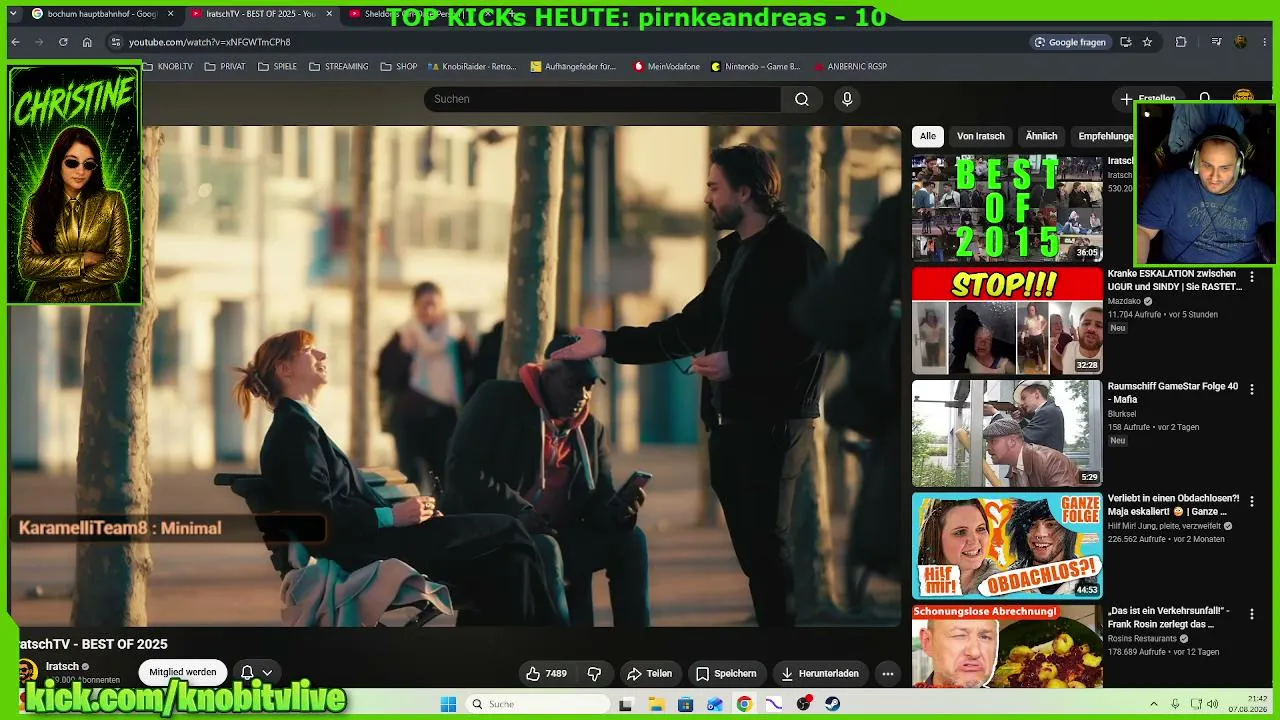
Task: Close the IratschTV BEST OF 2025 tab
Action: tap(329, 14)
